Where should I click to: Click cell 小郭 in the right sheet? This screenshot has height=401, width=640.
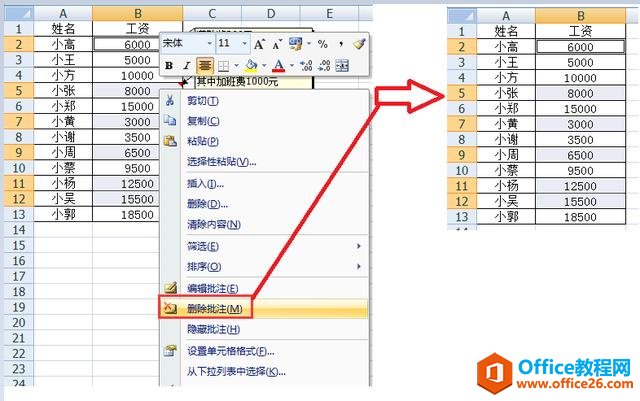[x=506, y=216]
